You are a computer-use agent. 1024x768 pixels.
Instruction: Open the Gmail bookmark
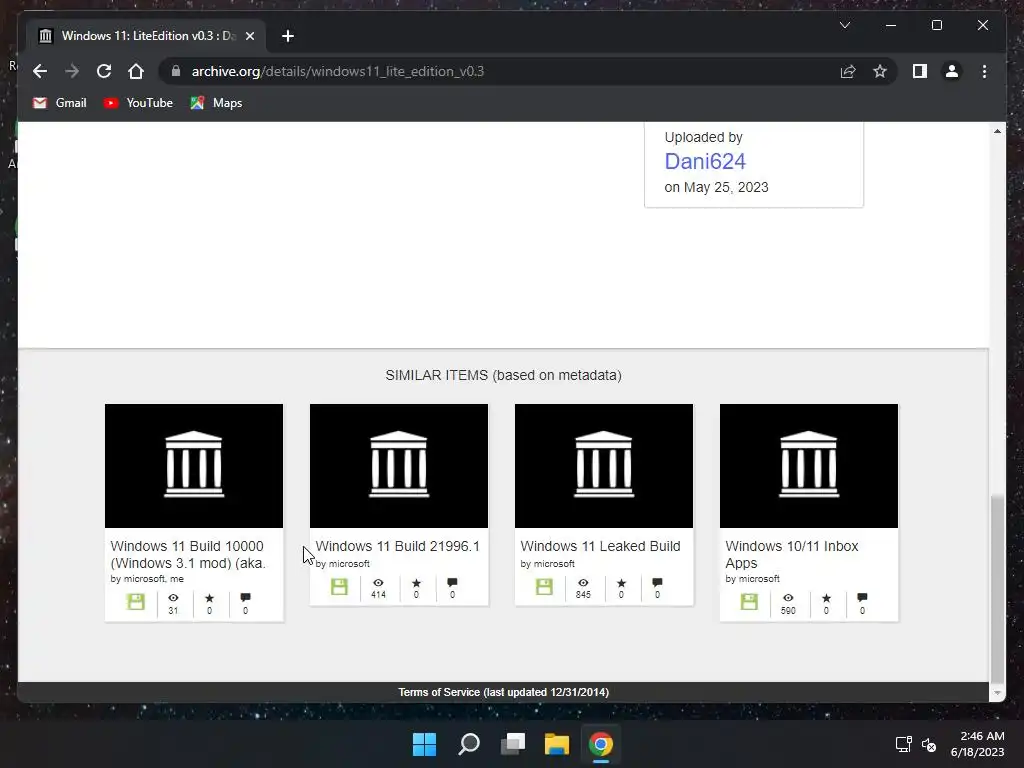[x=60, y=103]
